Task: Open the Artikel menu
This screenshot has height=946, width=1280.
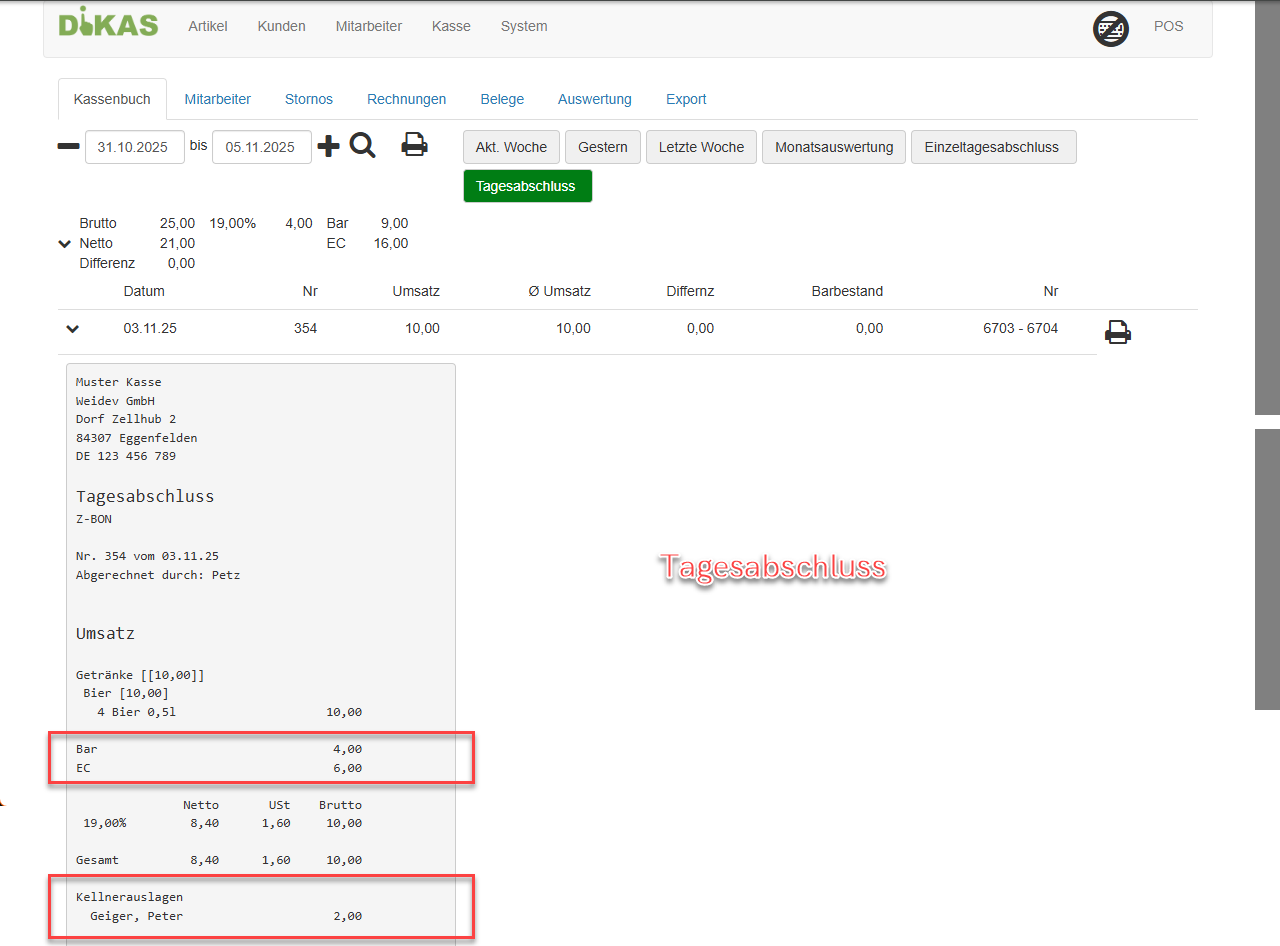Action: pyautogui.click(x=208, y=27)
